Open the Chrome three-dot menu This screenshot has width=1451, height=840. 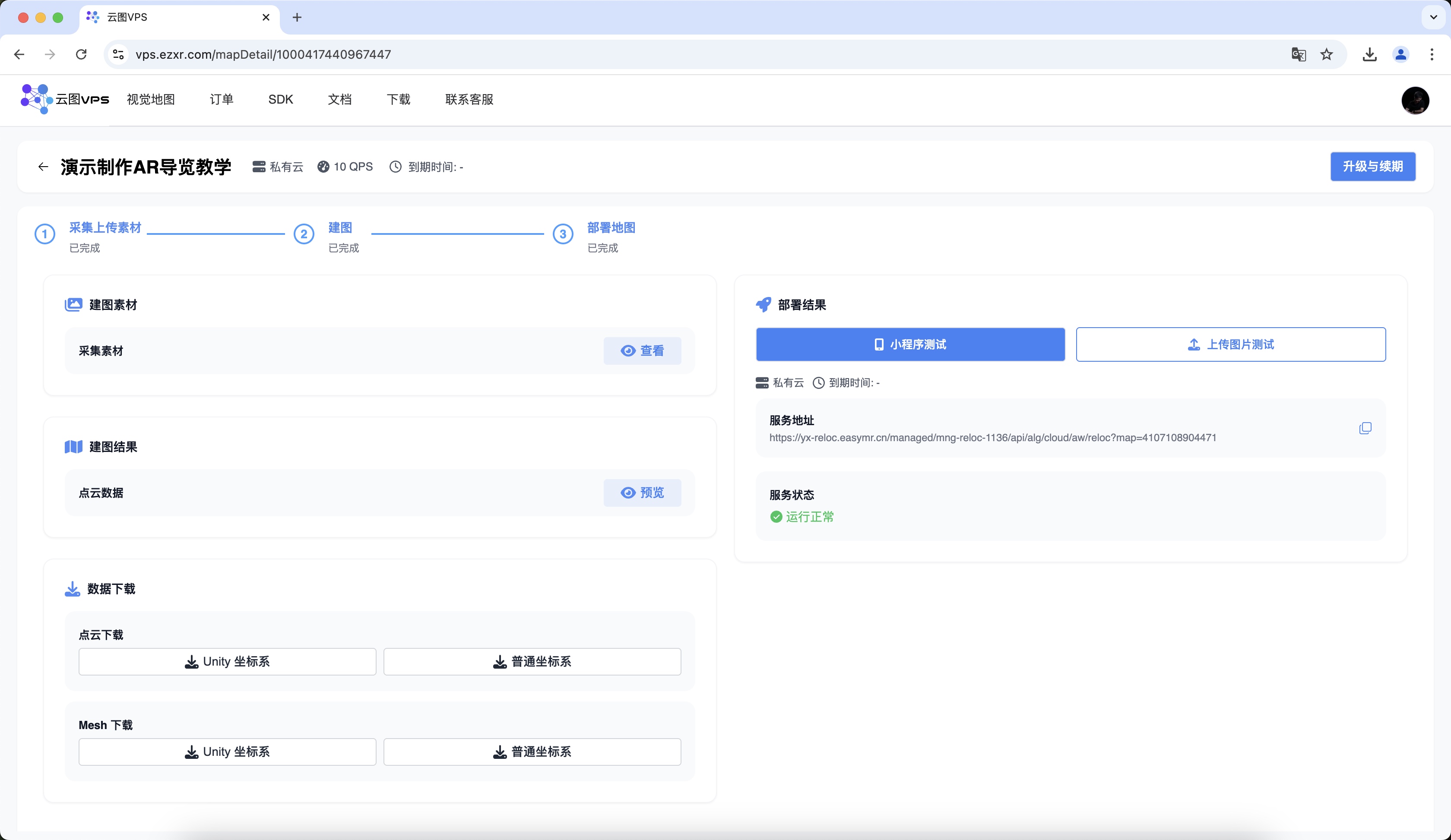(x=1432, y=54)
